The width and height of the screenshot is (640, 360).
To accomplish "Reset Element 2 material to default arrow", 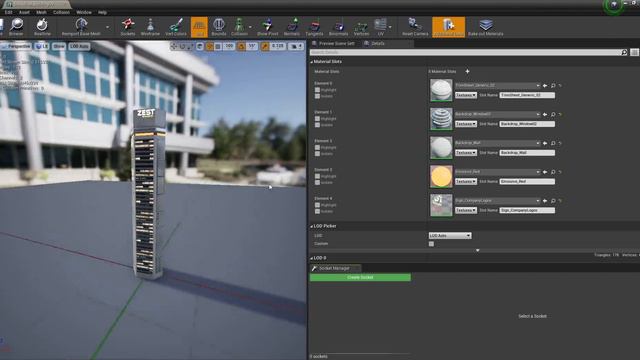I will pos(560,143).
